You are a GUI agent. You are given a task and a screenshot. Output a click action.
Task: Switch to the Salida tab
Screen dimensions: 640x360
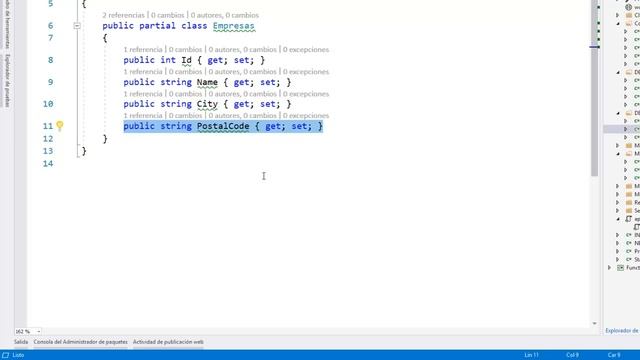pyautogui.click(x=21, y=342)
